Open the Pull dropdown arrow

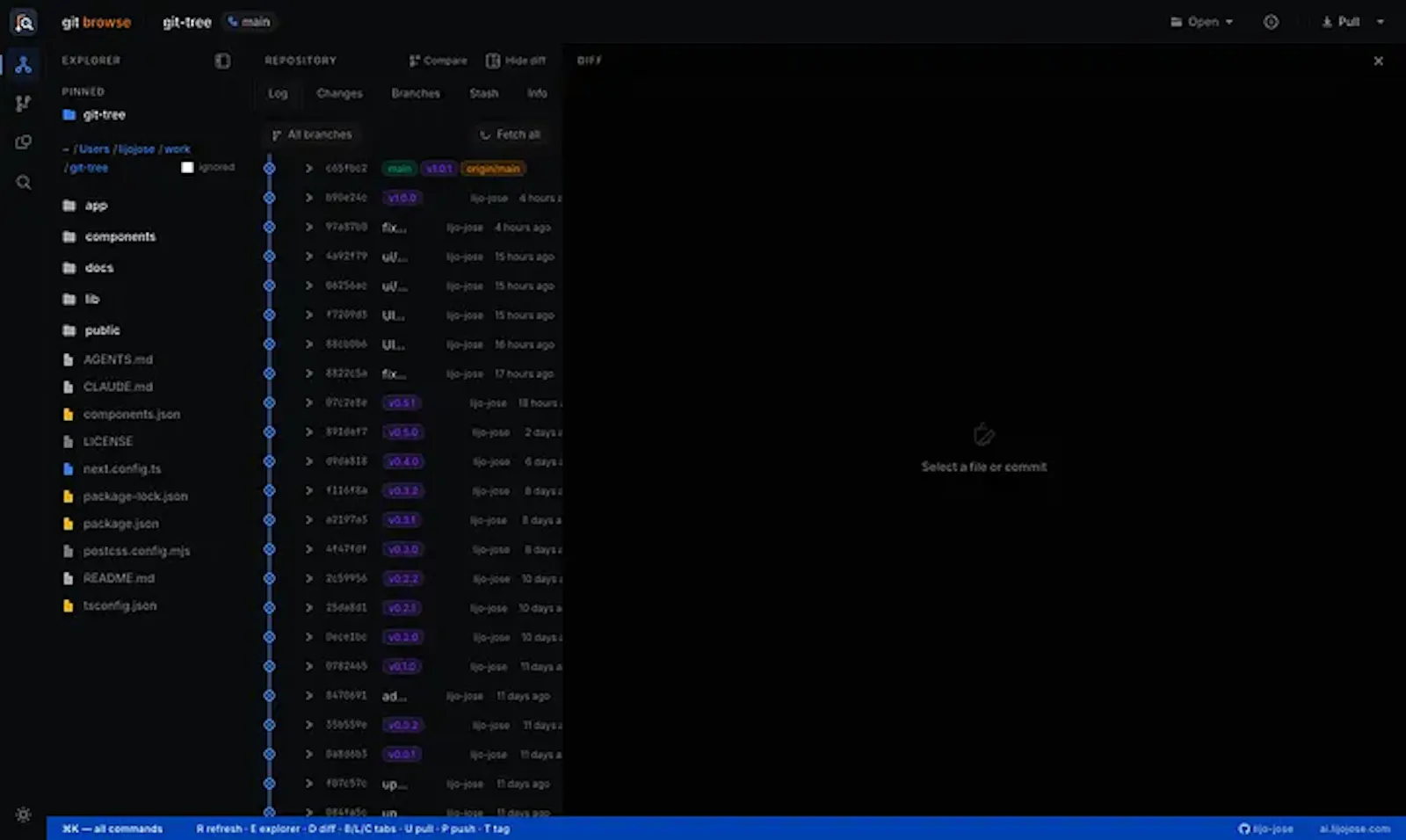(1381, 22)
